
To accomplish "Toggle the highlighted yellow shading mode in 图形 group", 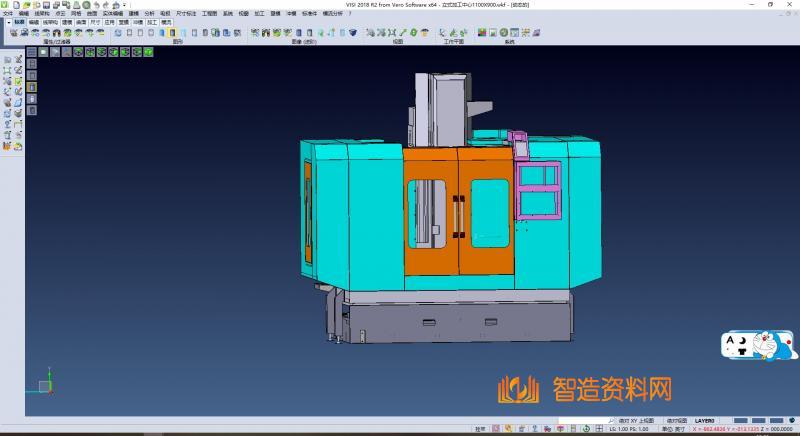I will 173,33.
